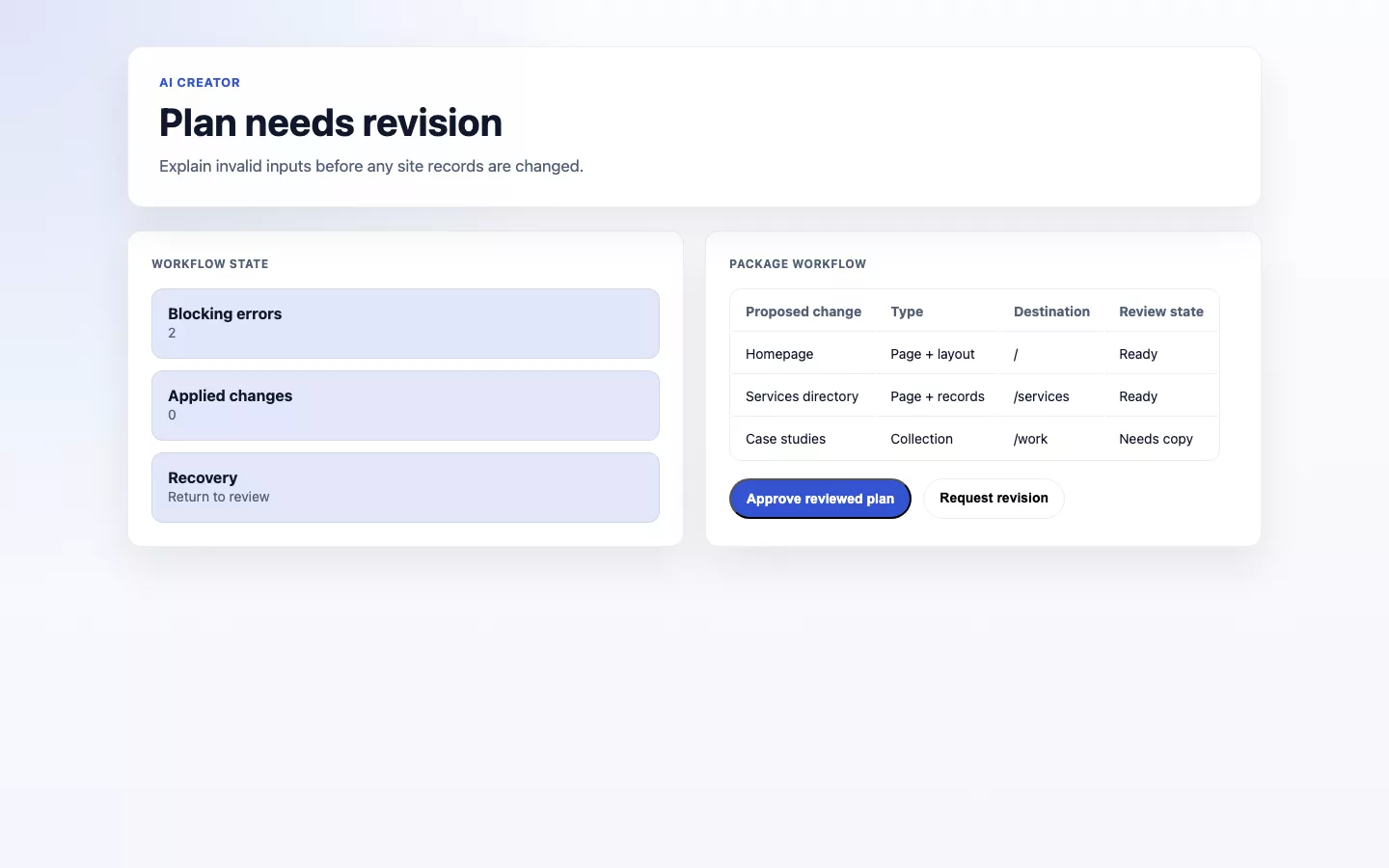Click the AI CREATOR label
This screenshot has height=868, width=1389.
pyautogui.click(x=200, y=83)
